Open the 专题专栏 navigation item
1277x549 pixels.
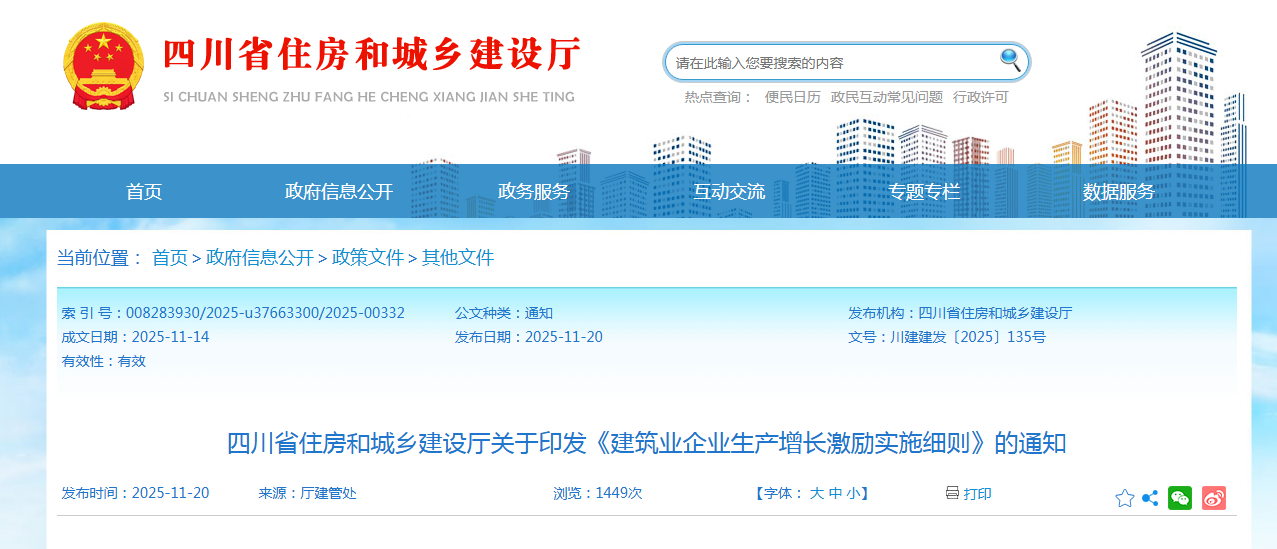tap(924, 192)
